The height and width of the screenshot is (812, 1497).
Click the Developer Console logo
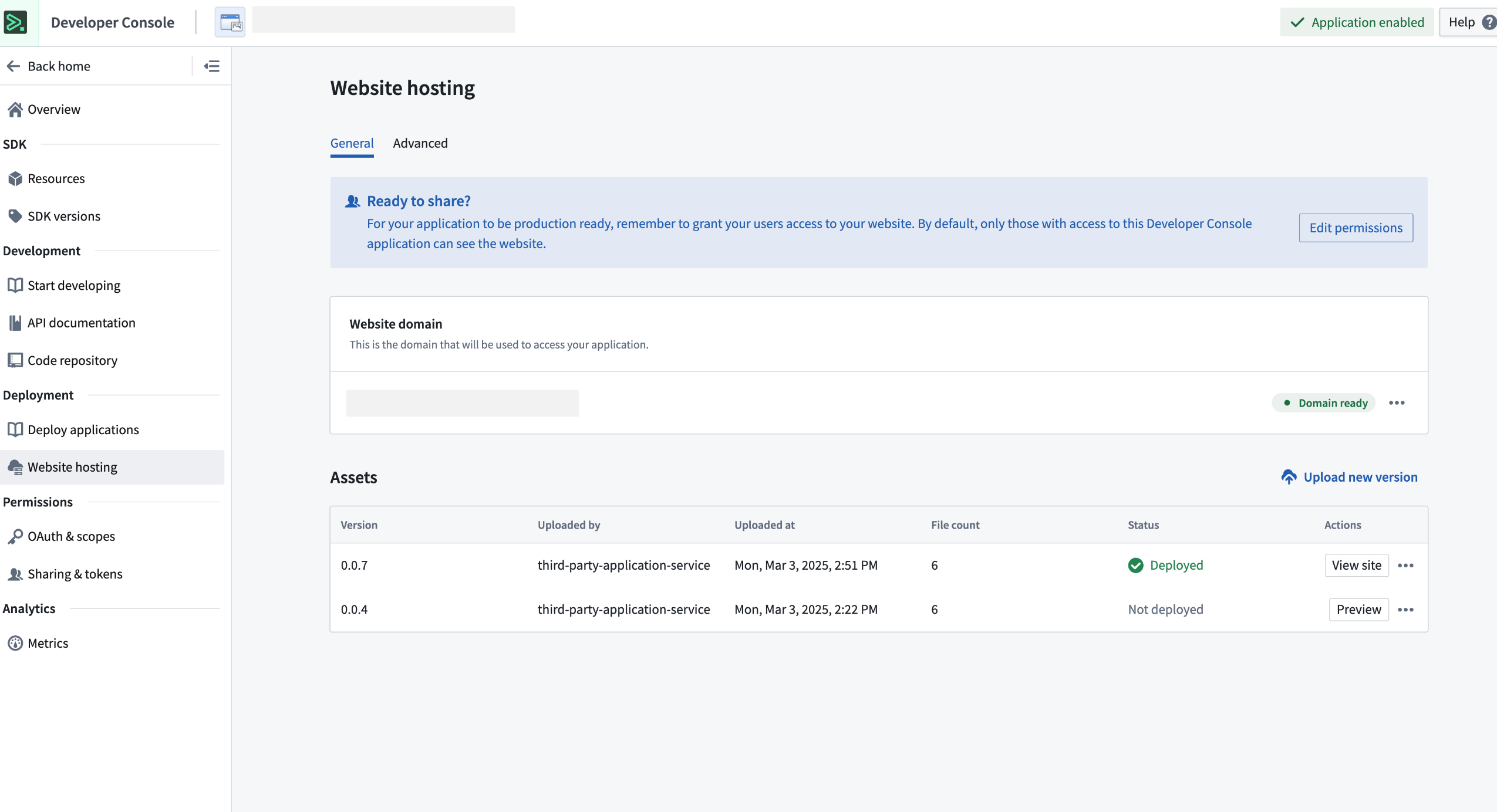16,22
